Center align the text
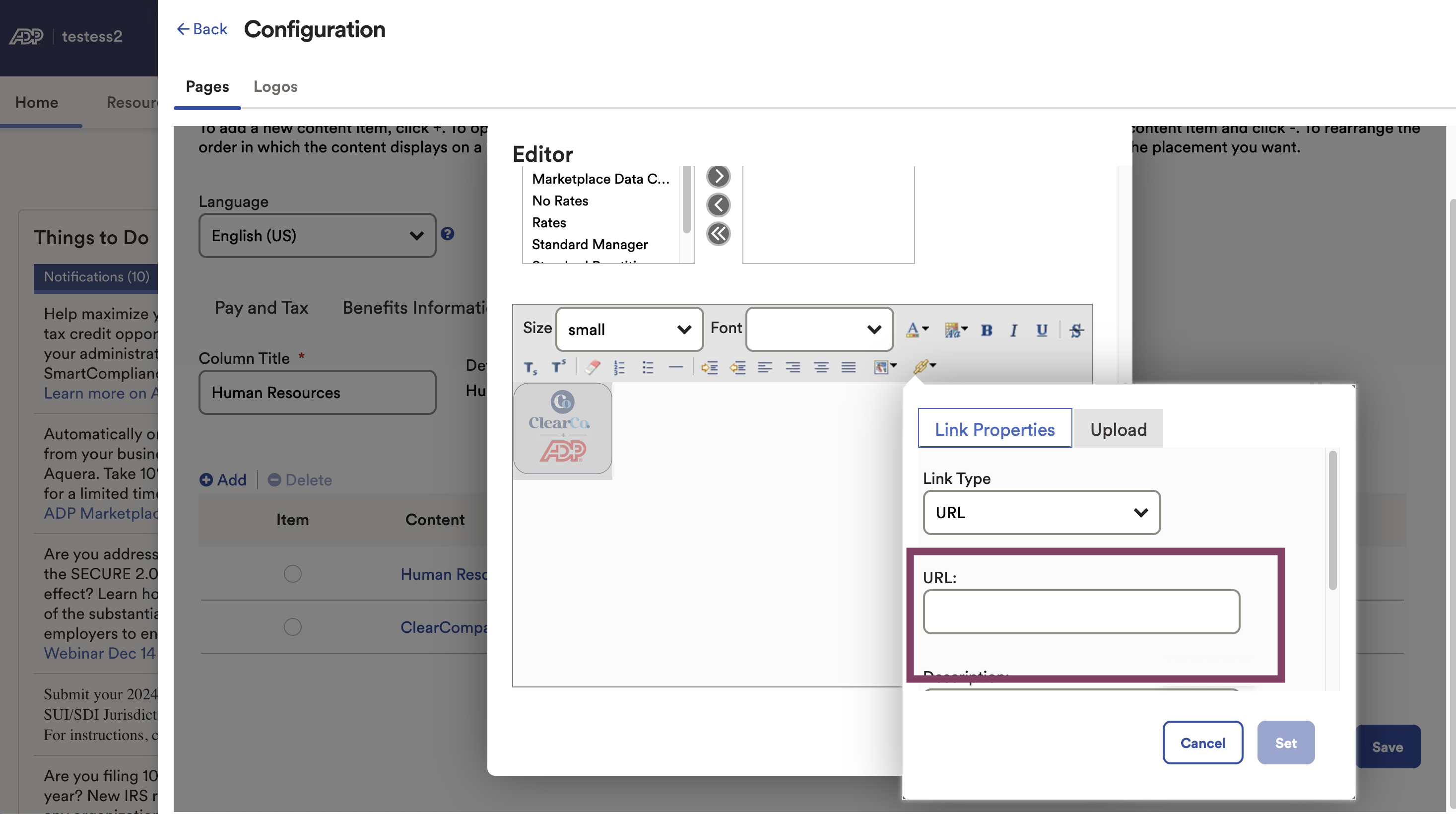 click(x=821, y=367)
